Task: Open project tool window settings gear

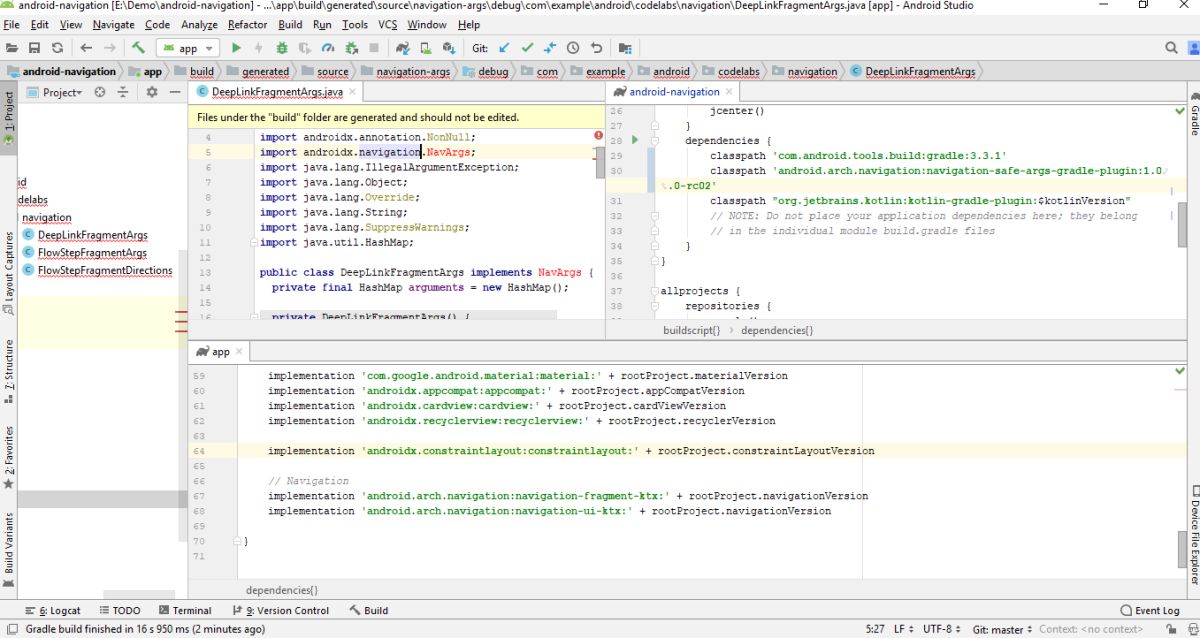Action: pos(152,92)
